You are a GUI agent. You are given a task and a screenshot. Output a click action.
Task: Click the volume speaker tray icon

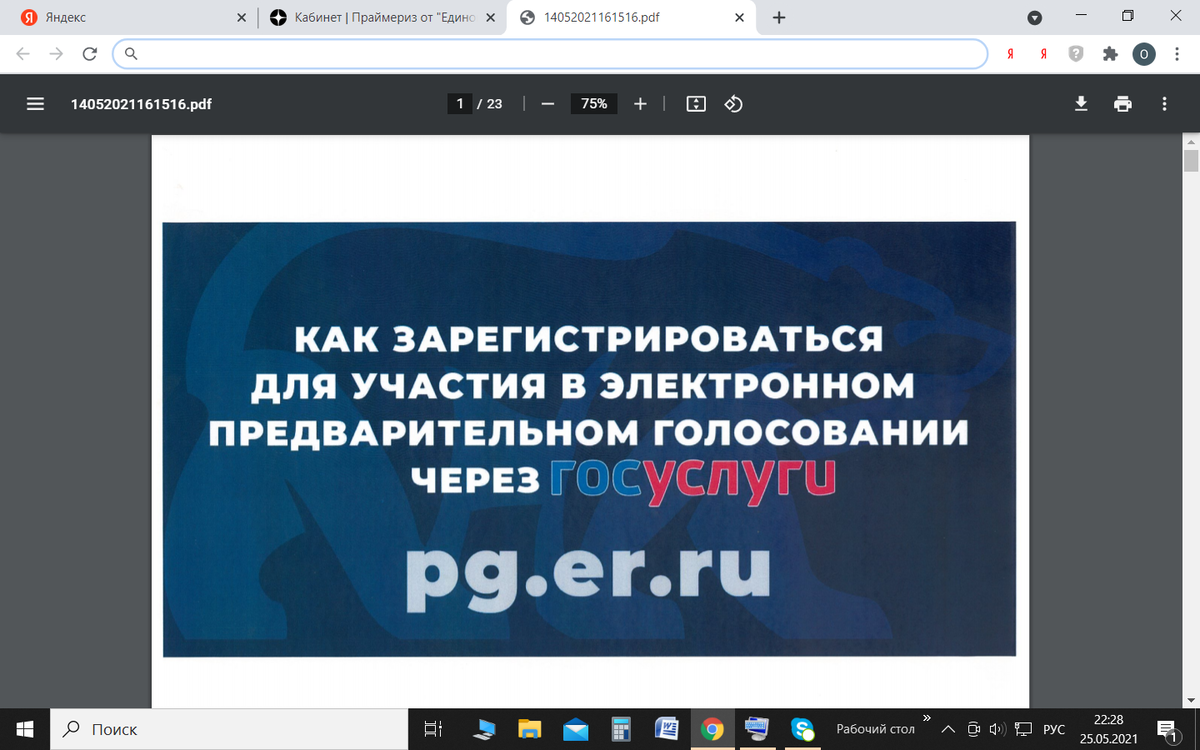pos(996,729)
